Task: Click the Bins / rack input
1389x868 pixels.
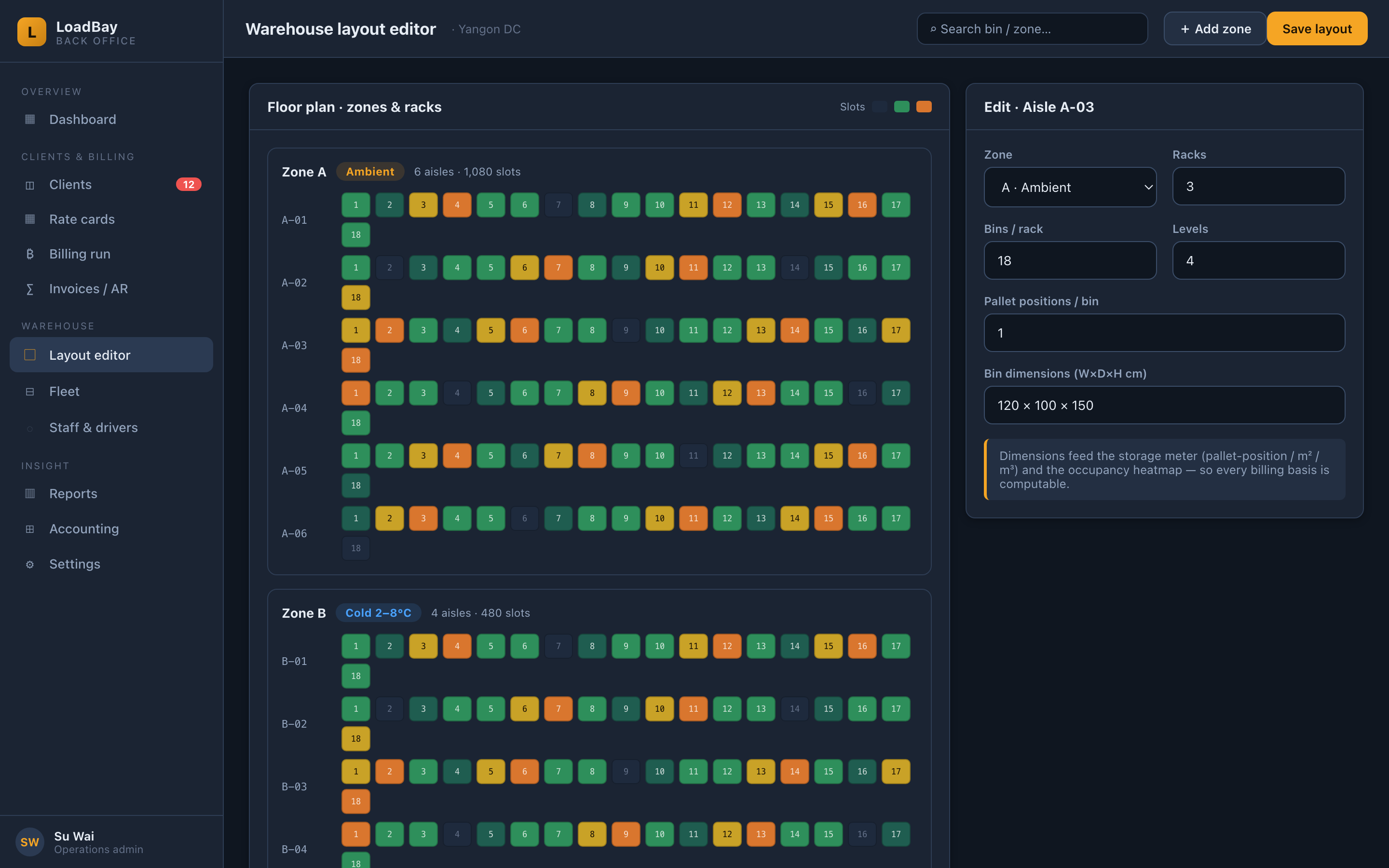Action: (x=1070, y=260)
